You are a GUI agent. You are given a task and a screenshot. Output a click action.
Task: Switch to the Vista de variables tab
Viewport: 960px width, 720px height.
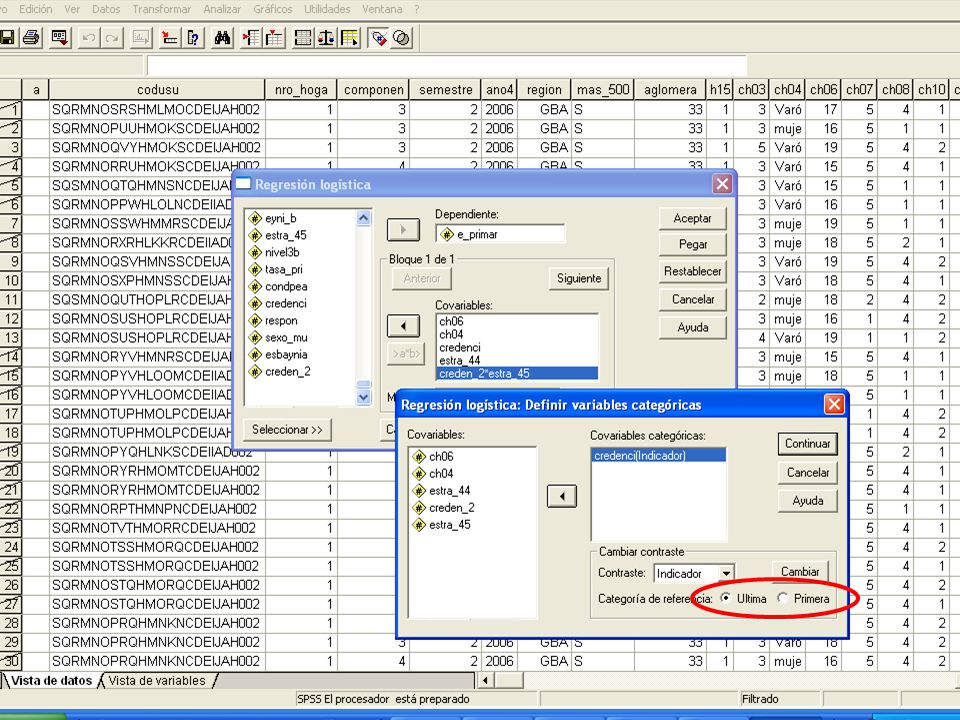pyautogui.click(x=157, y=680)
